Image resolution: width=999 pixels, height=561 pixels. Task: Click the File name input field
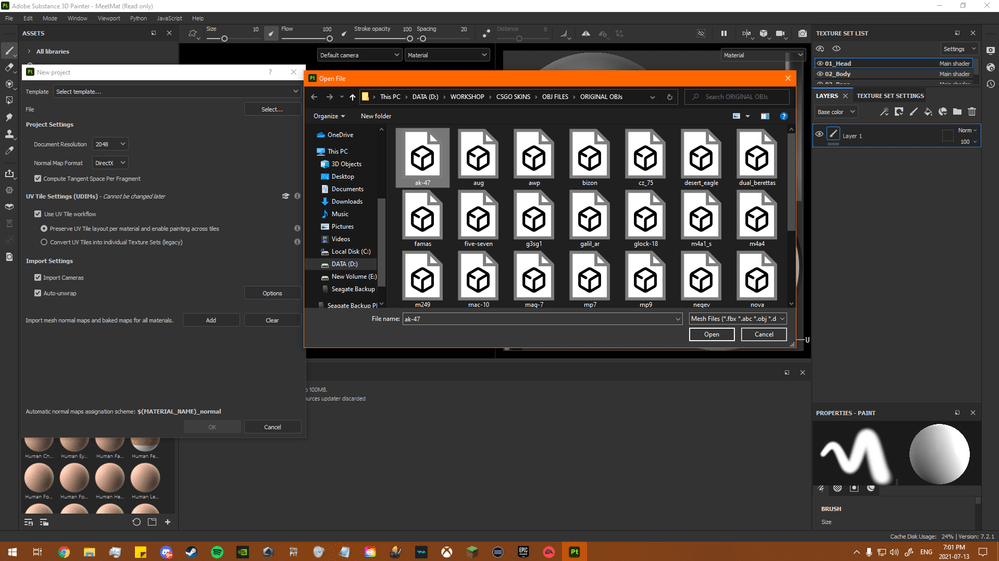[x=542, y=319]
